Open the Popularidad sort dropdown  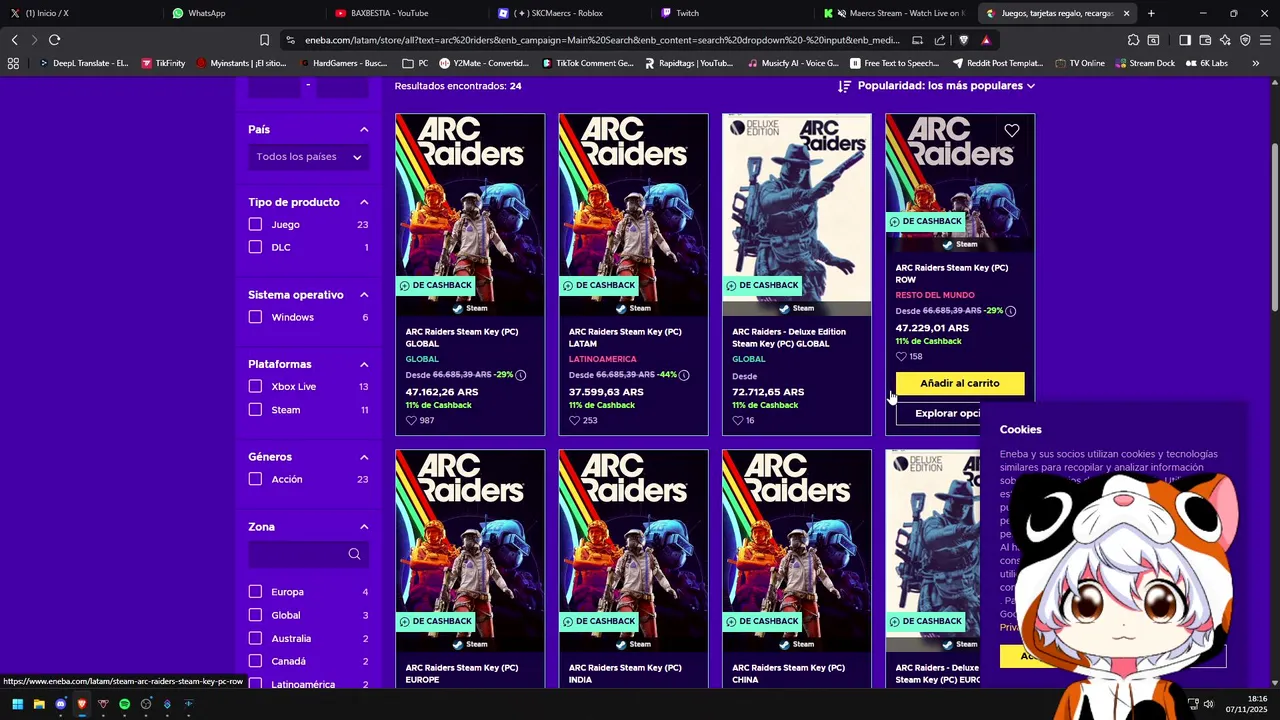936,86
